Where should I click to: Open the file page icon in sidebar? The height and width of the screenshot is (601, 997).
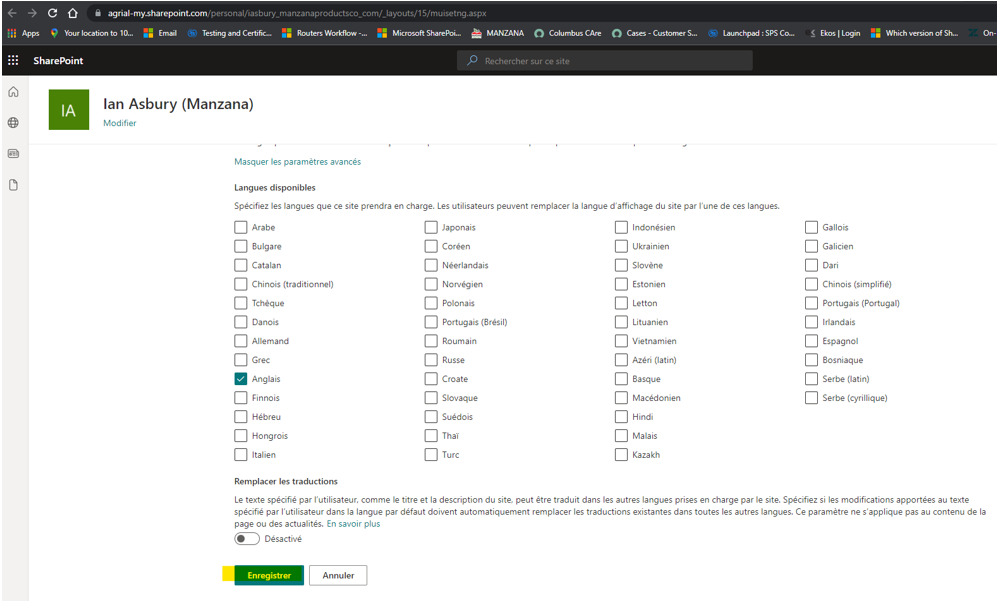[13, 185]
